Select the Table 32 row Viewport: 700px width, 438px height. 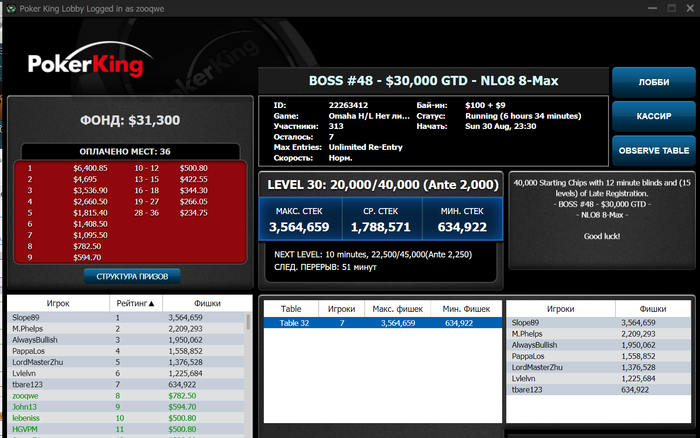pos(383,323)
